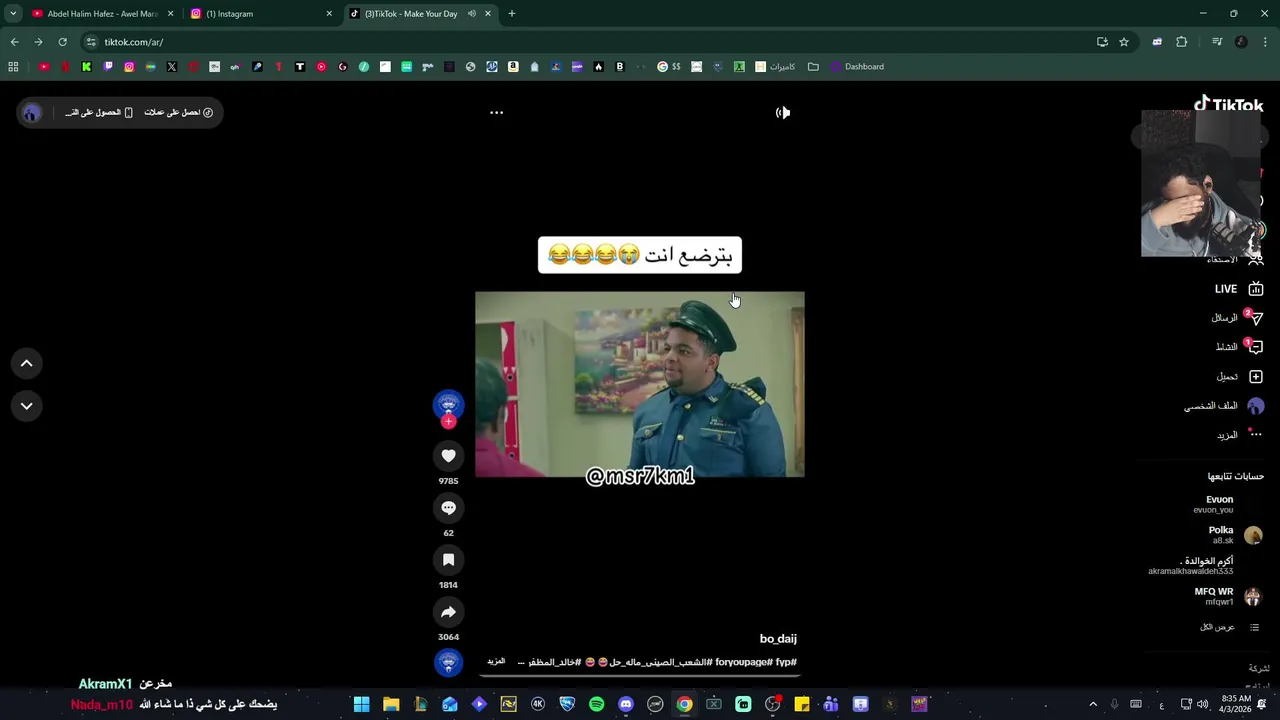1280x720 pixels.
Task: Open the Profile (الملف الشخصي) sidebar item
Action: 1224,406
